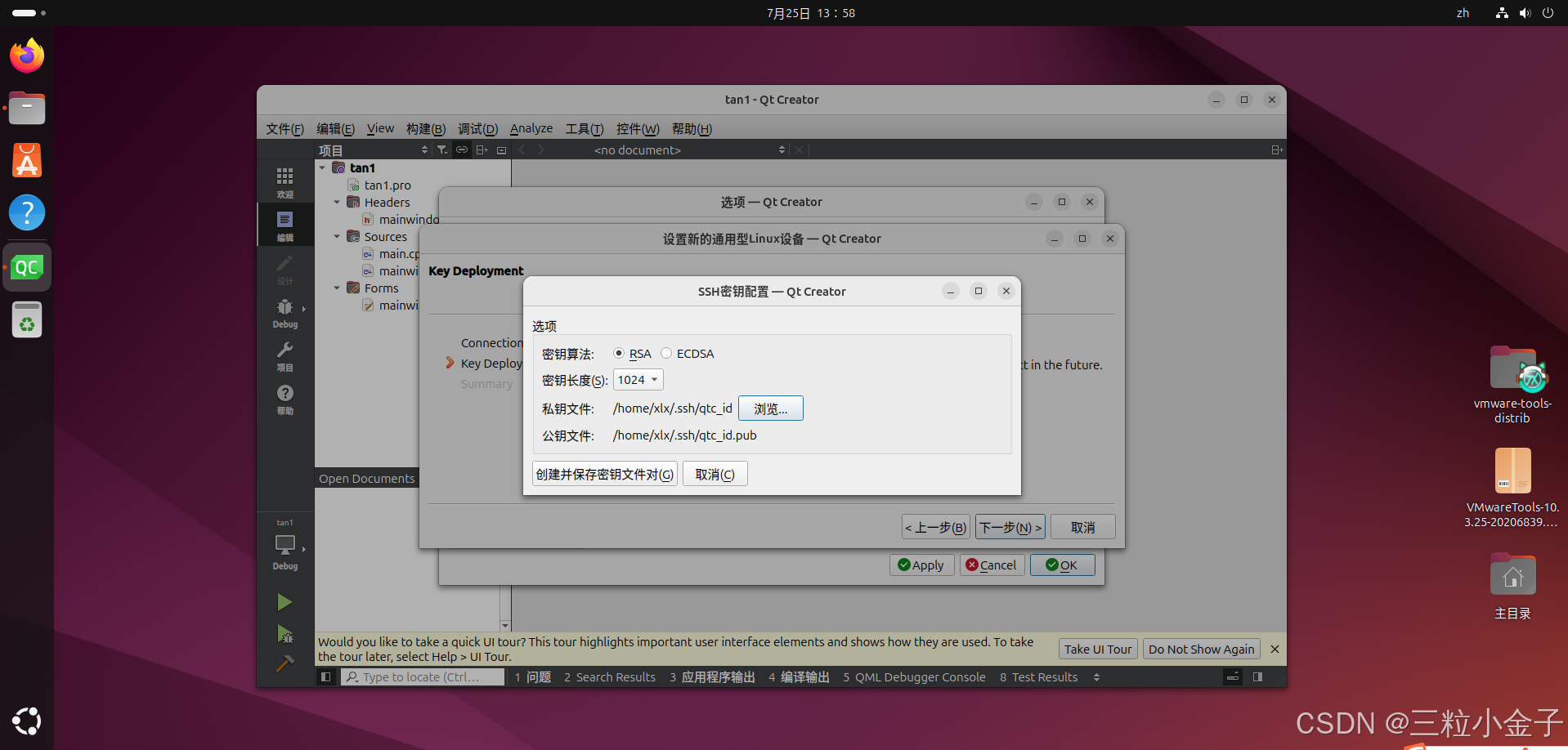Switch to Edit mode in the sidebar

[284, 225]
